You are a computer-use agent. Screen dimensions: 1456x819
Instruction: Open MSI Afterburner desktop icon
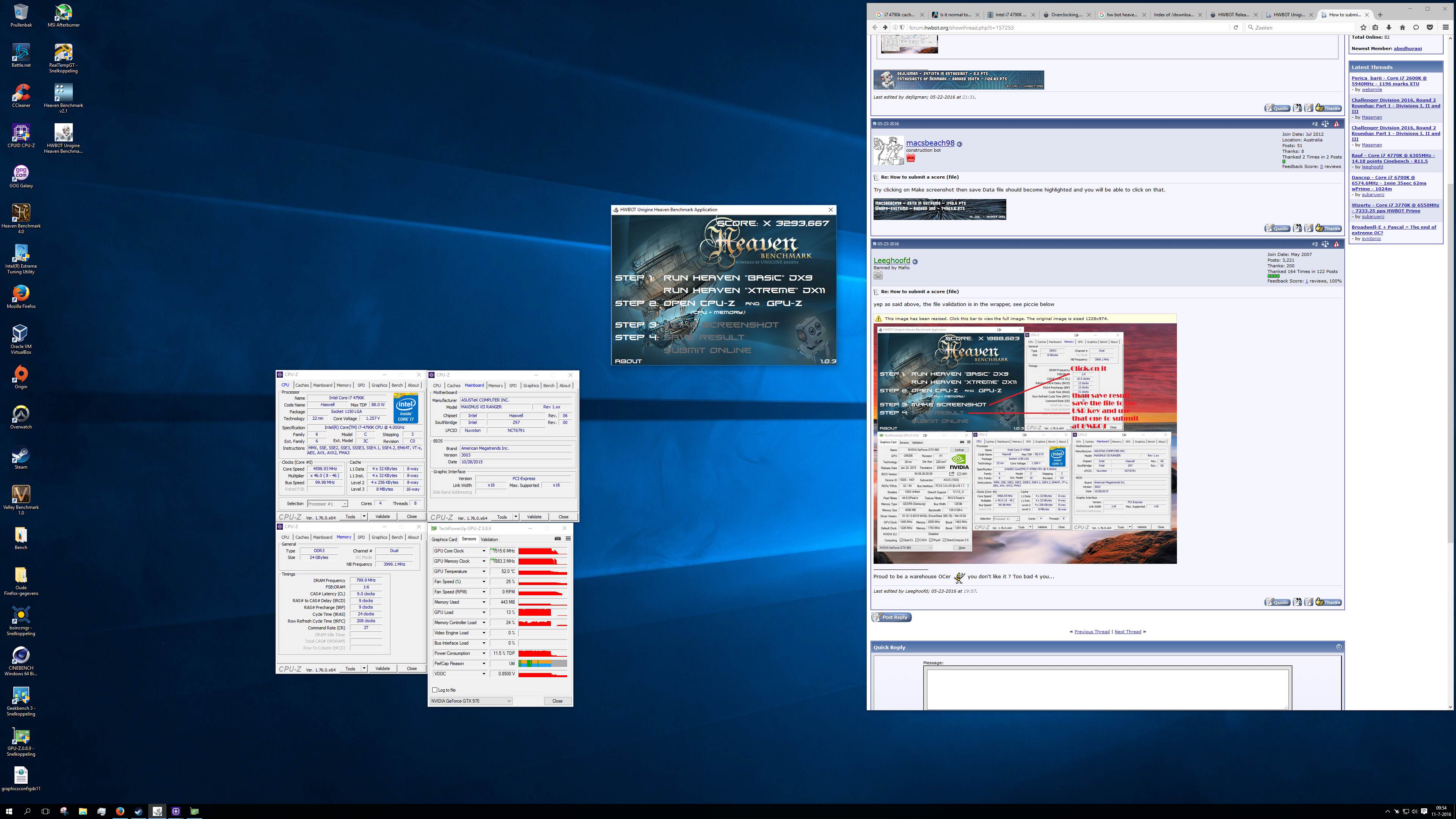pos(63,16)
